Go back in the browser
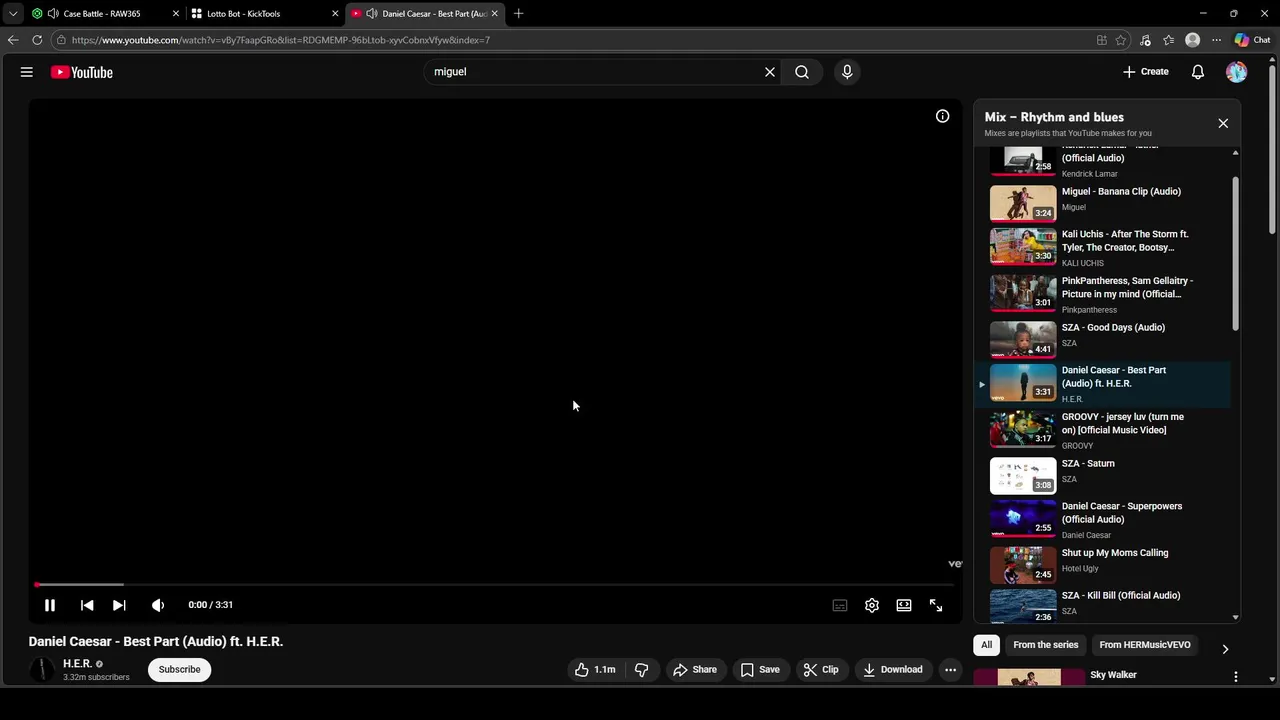Viewport: 1280px width, 720px height. click(13, 40)
